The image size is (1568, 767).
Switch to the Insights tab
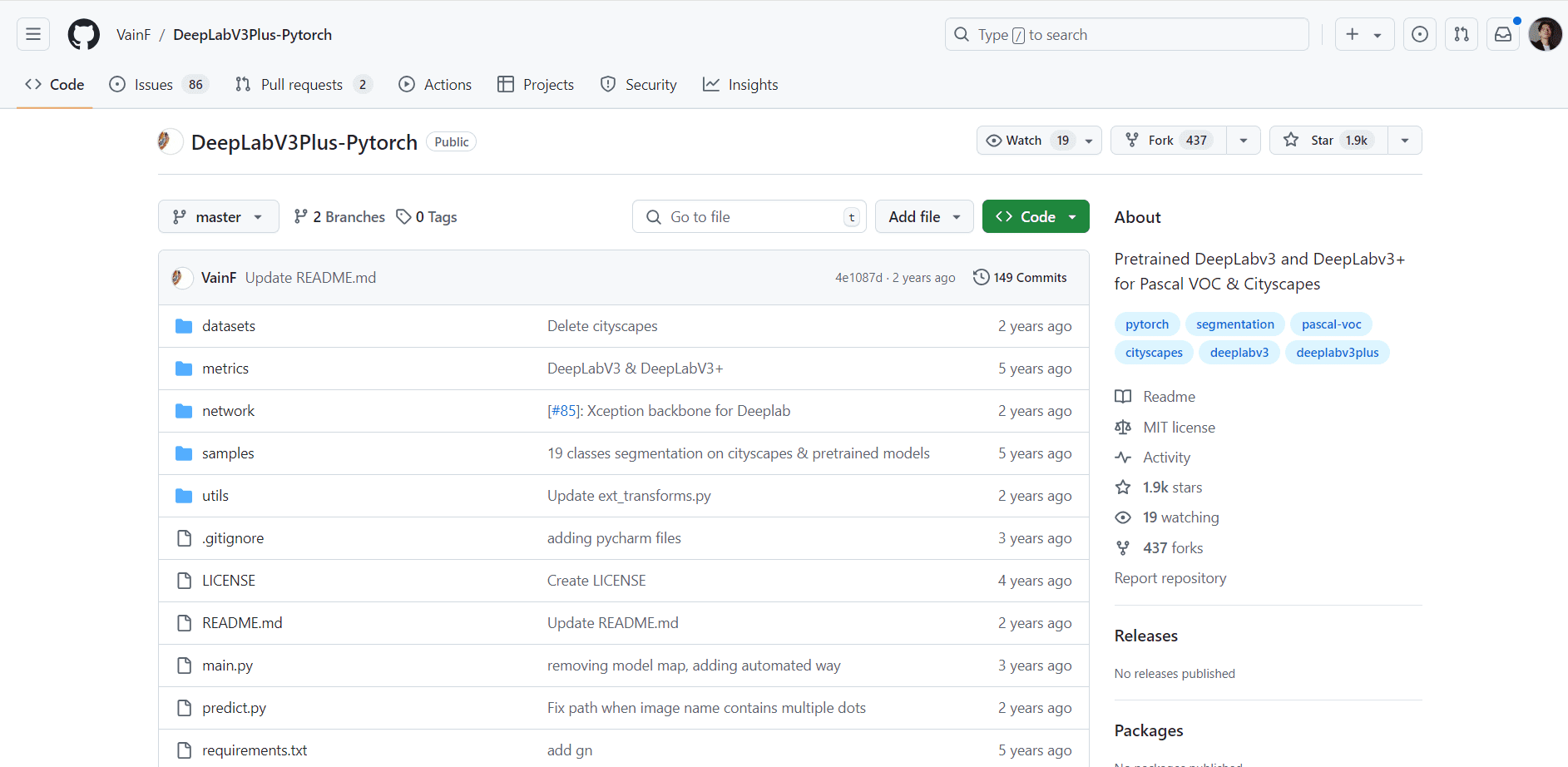740,84
